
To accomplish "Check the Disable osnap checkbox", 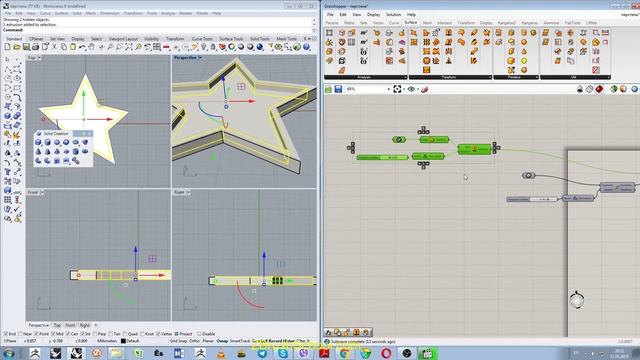I will (199, 334).
